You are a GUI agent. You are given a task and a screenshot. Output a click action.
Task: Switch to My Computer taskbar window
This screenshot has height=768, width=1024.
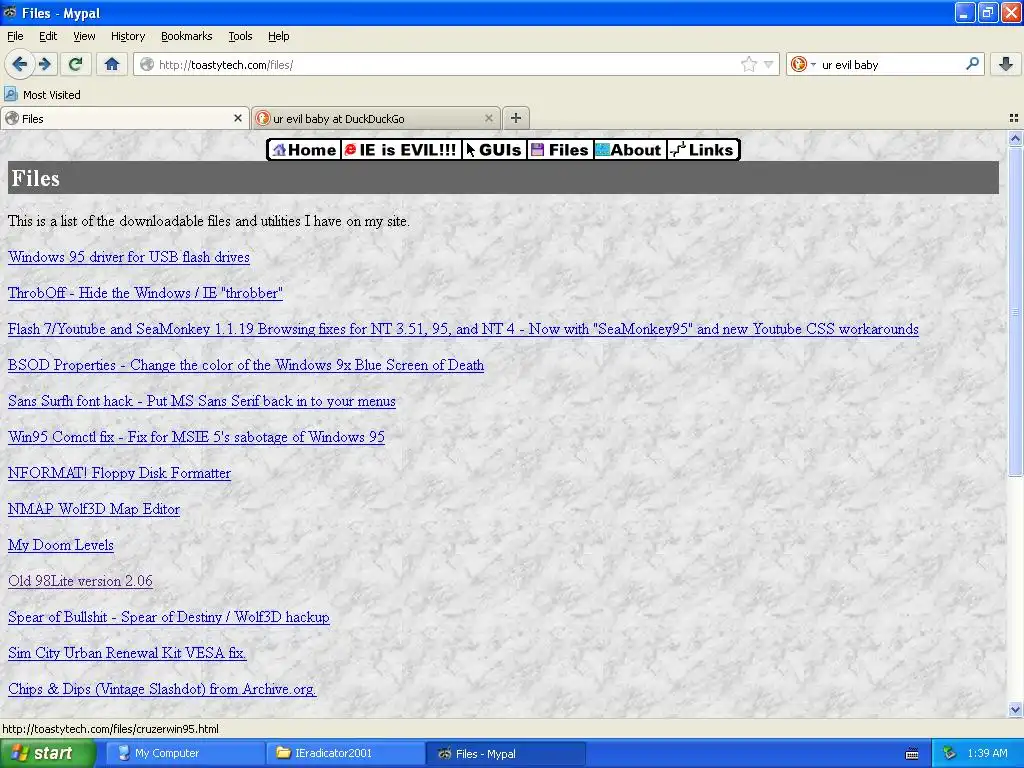click(185, 753)
